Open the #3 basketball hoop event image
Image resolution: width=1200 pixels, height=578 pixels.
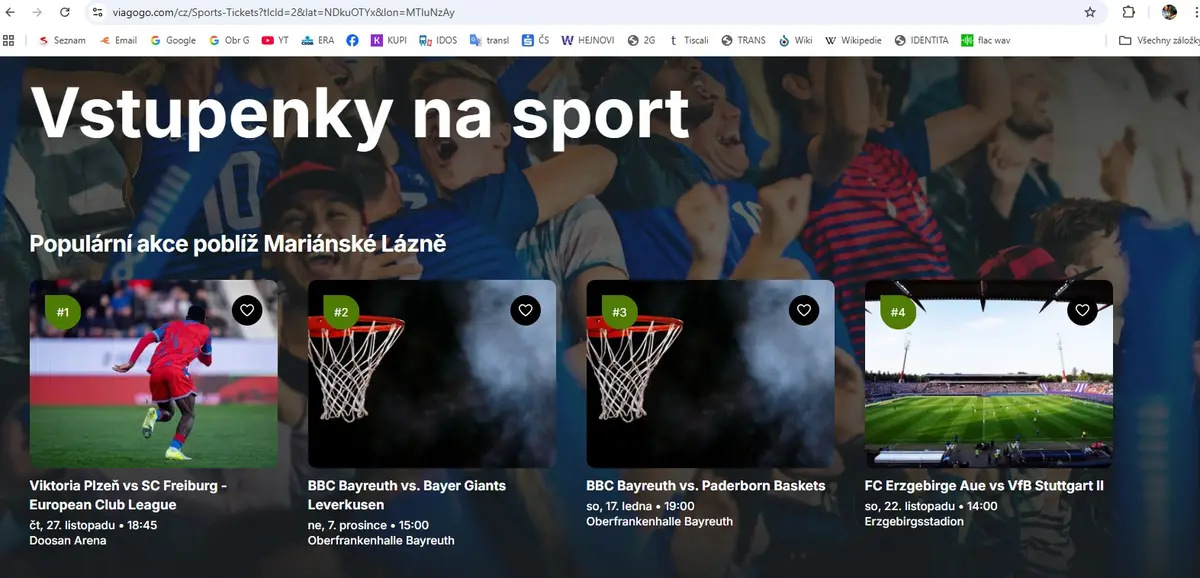[710, 373]
